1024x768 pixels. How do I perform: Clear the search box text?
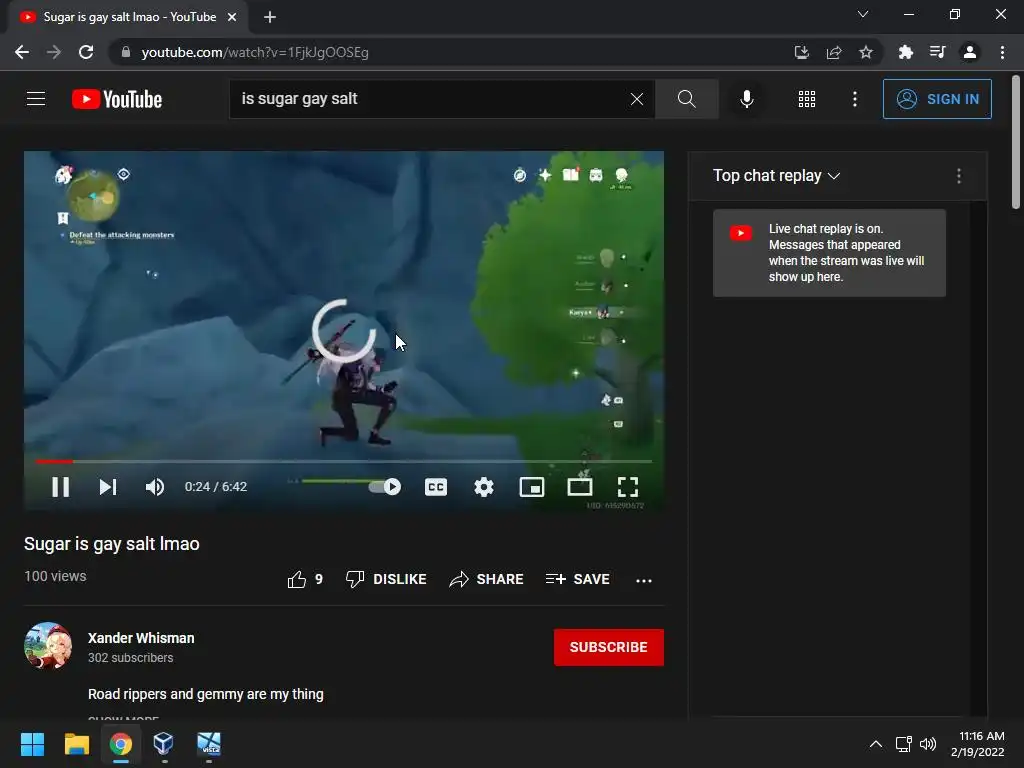coord(637,99)
